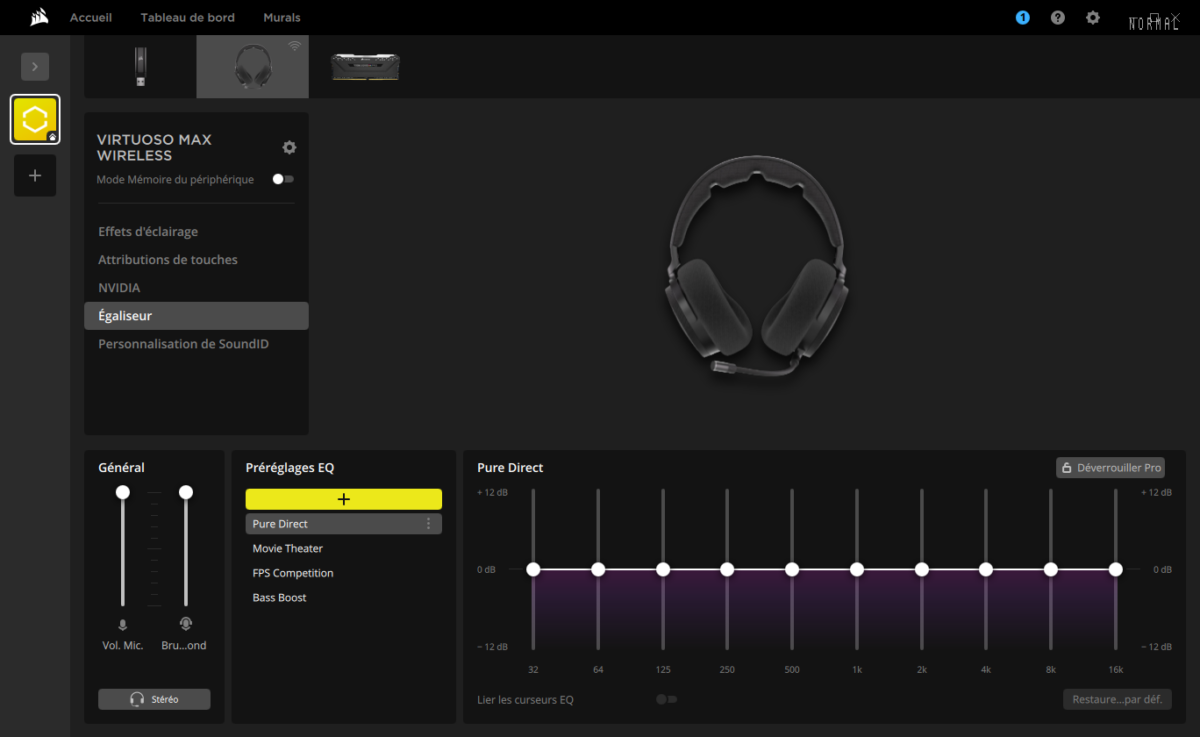
Task: Open iCUE settings with the gear icon
Action: [1092, 17]
